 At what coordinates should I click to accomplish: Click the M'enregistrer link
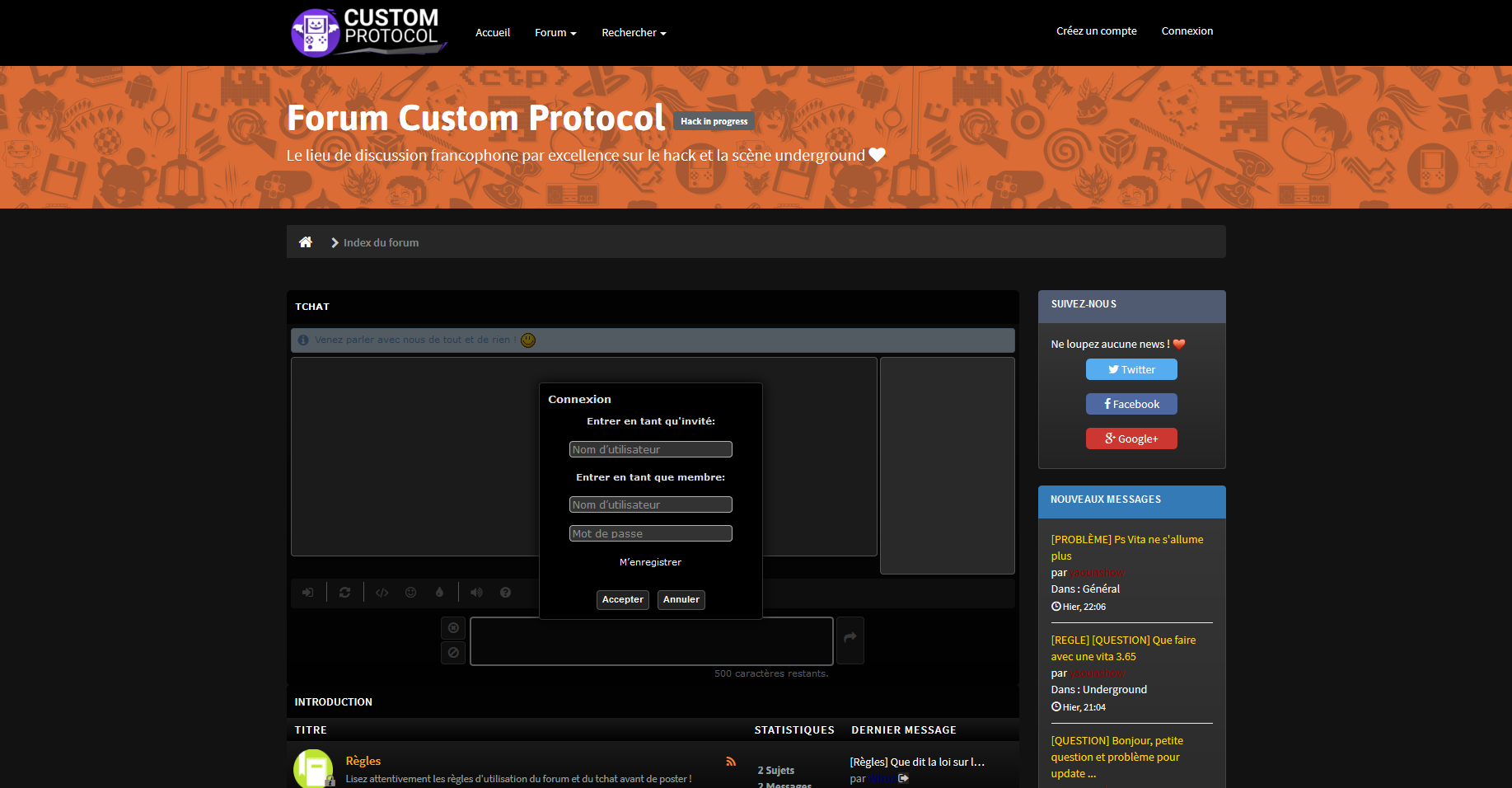pos(651,562)
